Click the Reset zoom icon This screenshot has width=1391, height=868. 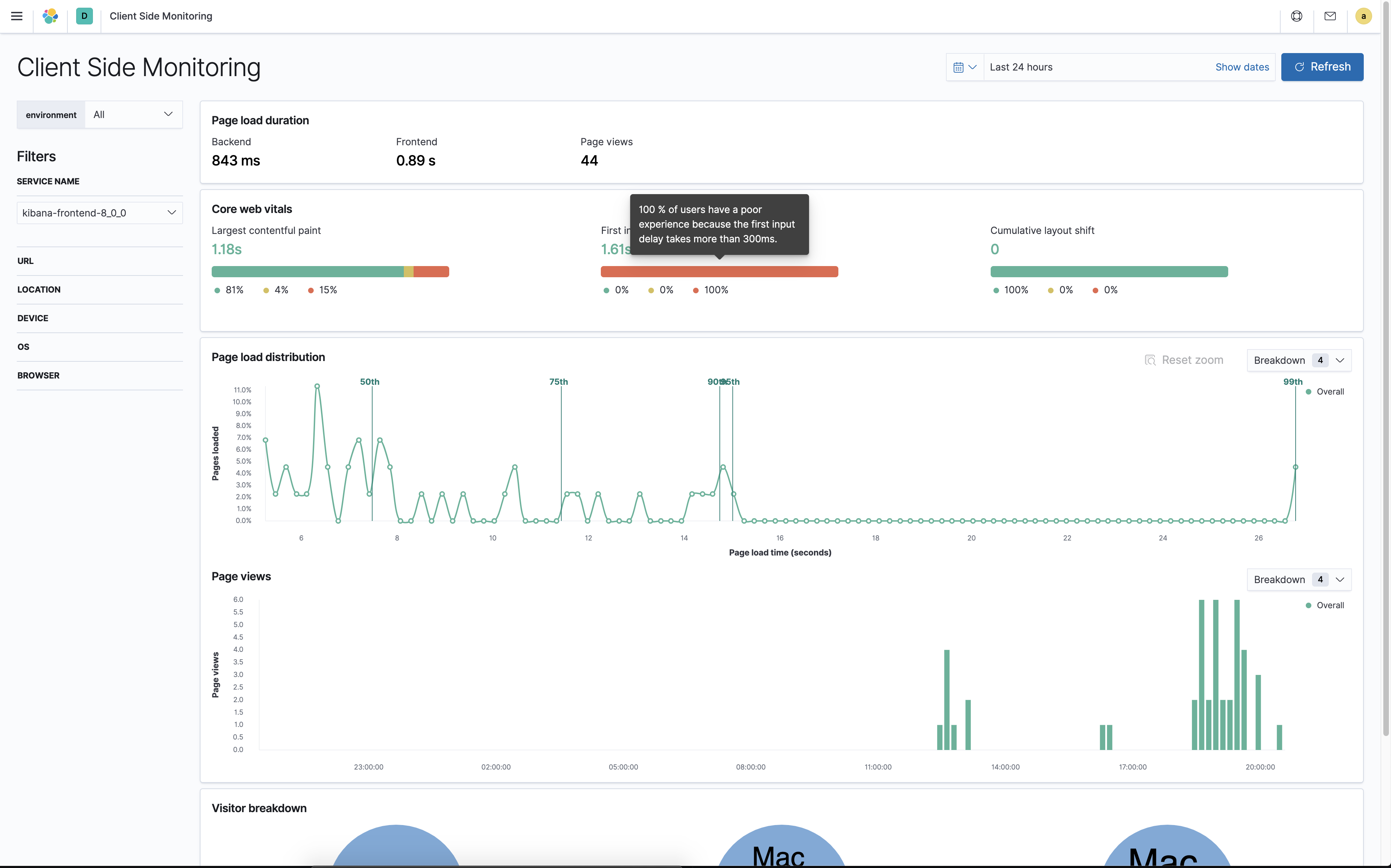(1150, 360)
